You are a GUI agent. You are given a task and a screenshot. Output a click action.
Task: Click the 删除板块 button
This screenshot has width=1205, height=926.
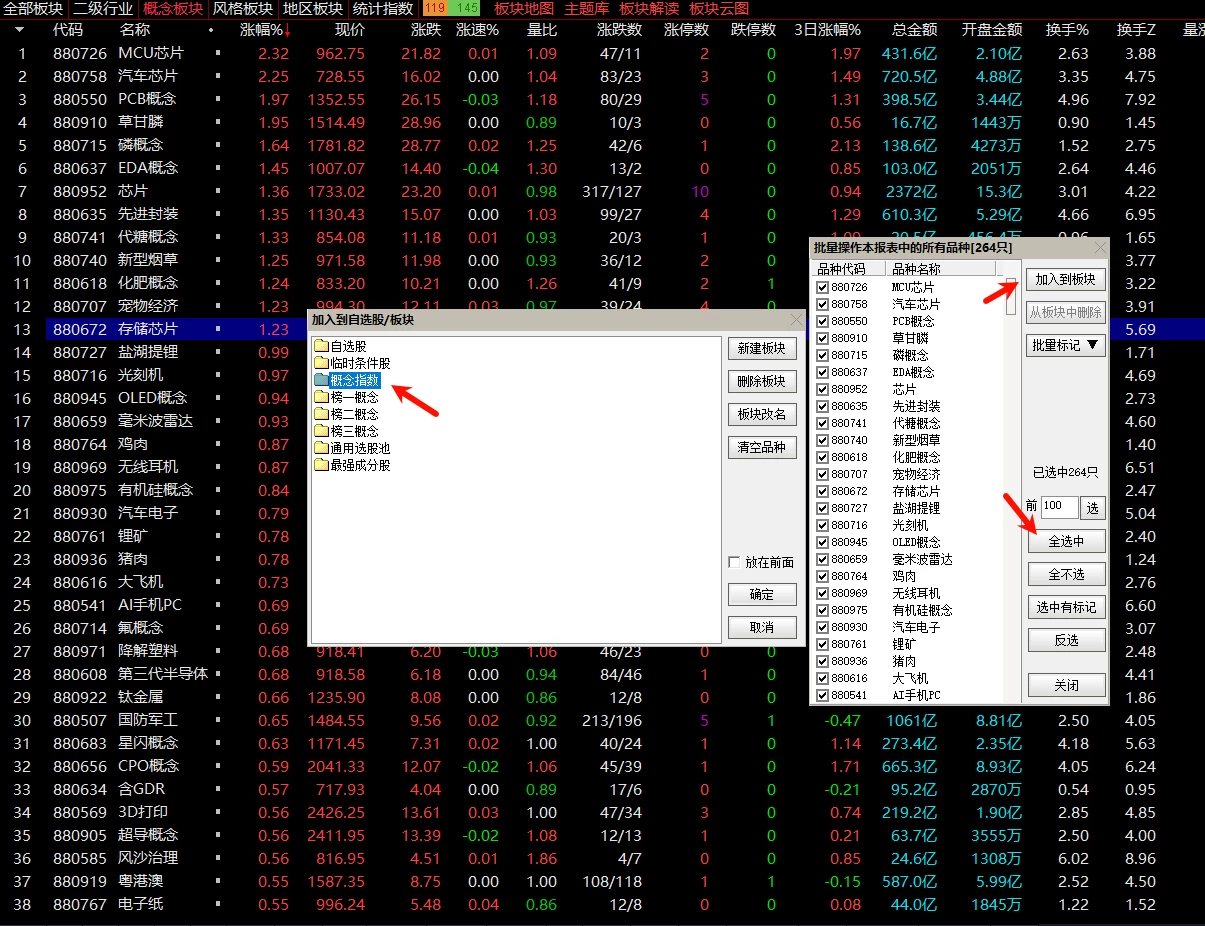[x=762, y=381]
